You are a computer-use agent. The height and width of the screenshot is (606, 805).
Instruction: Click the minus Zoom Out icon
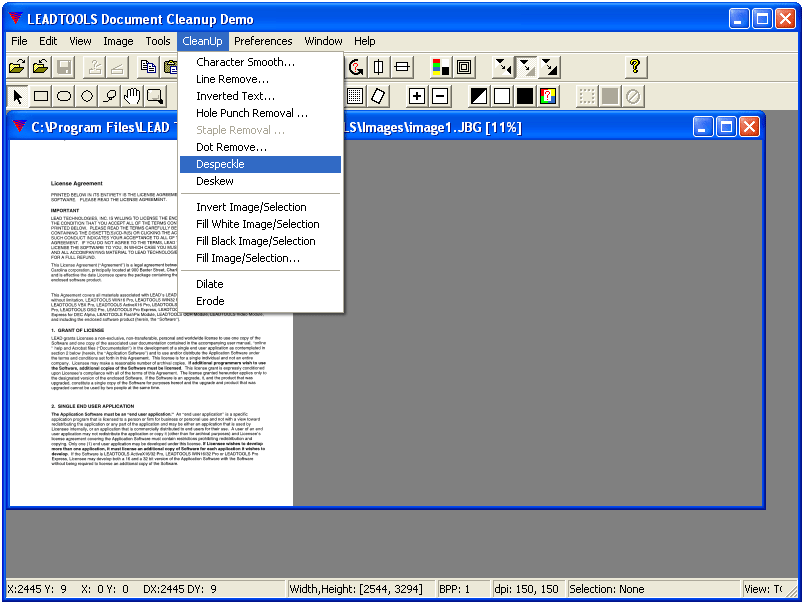440,96
